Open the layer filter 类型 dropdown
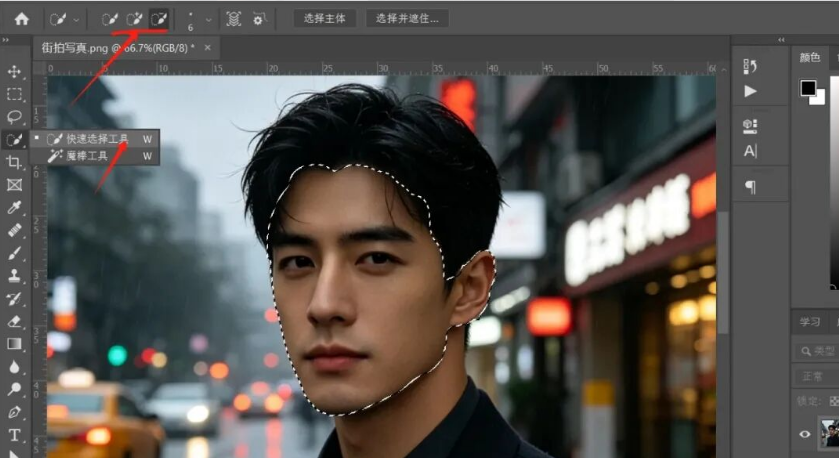The width and height of the screenshot is (839, 458). coord(817,351)
